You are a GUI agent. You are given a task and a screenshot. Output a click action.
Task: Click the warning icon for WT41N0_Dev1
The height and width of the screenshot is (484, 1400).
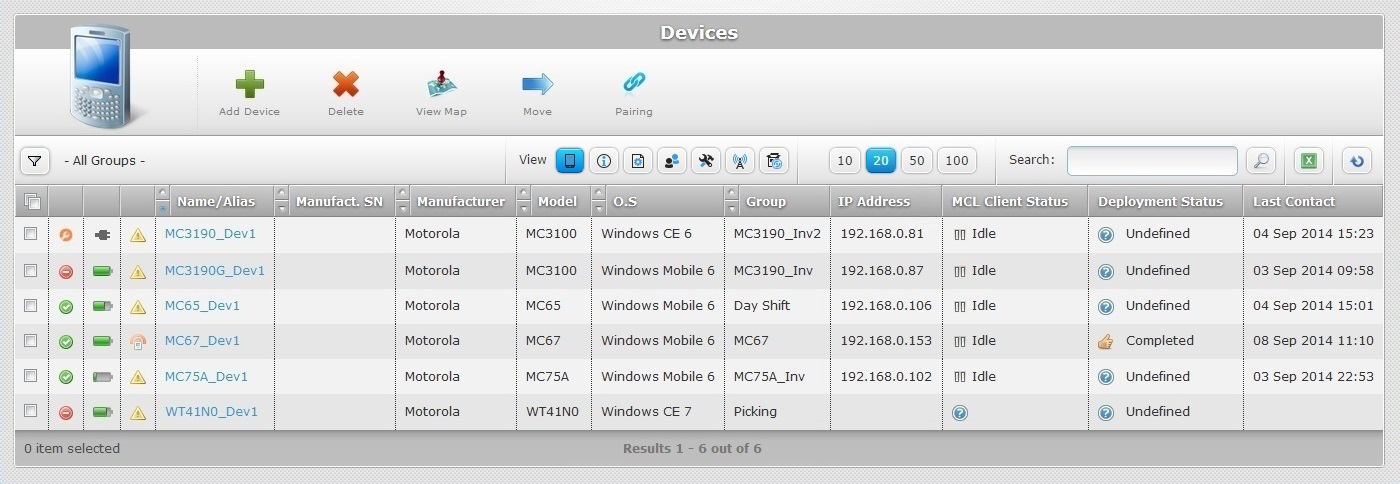click(x=138, y=412)
